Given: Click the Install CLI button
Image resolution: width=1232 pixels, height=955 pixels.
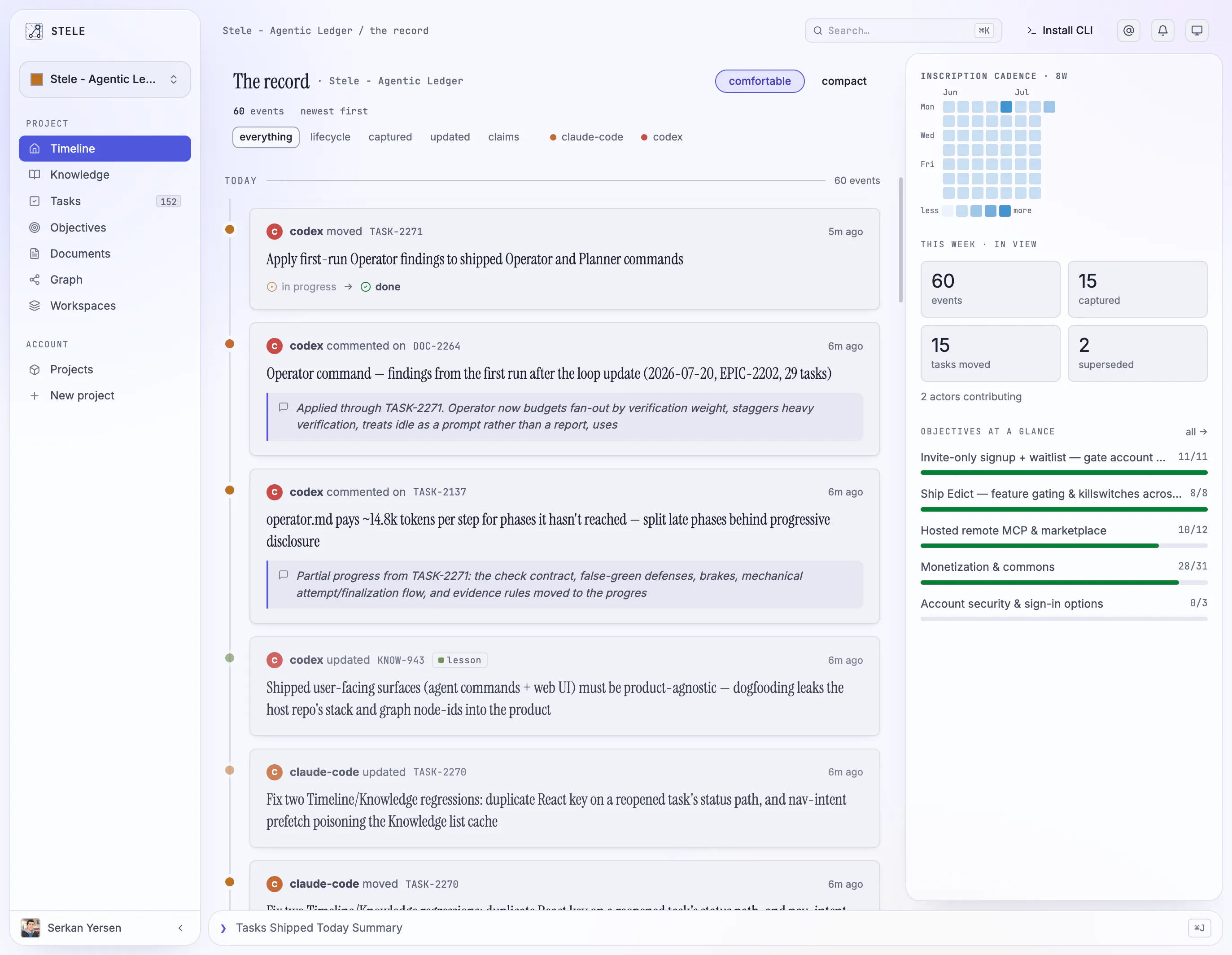Looking at the screenshot, I should tap(1059, 31).
